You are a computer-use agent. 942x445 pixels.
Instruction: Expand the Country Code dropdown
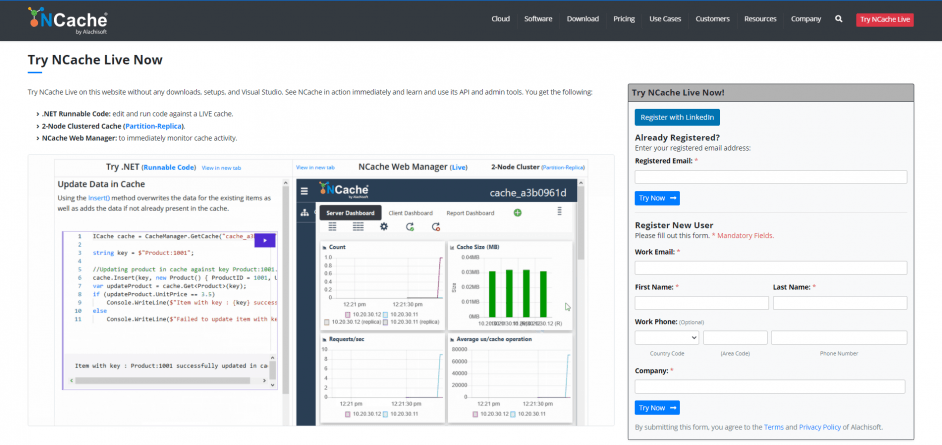pos(666,338)
